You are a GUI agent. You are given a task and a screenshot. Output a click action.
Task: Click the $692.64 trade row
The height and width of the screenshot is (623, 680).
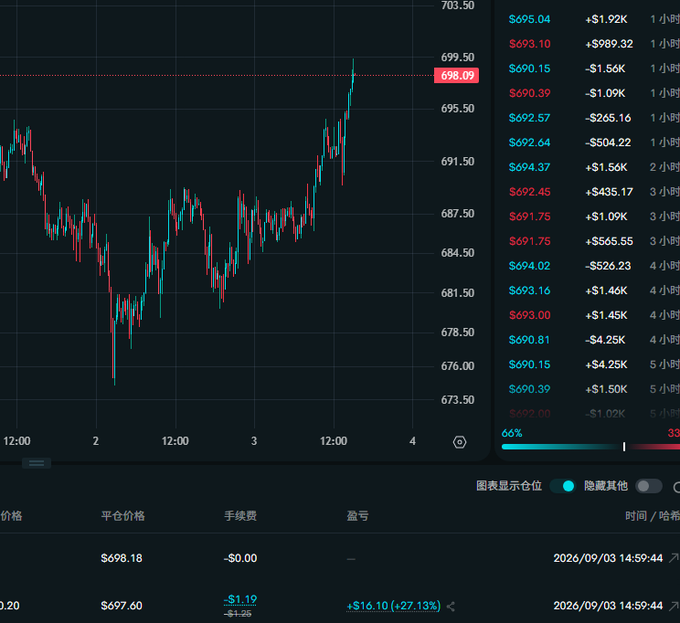(x=594, y=143)
